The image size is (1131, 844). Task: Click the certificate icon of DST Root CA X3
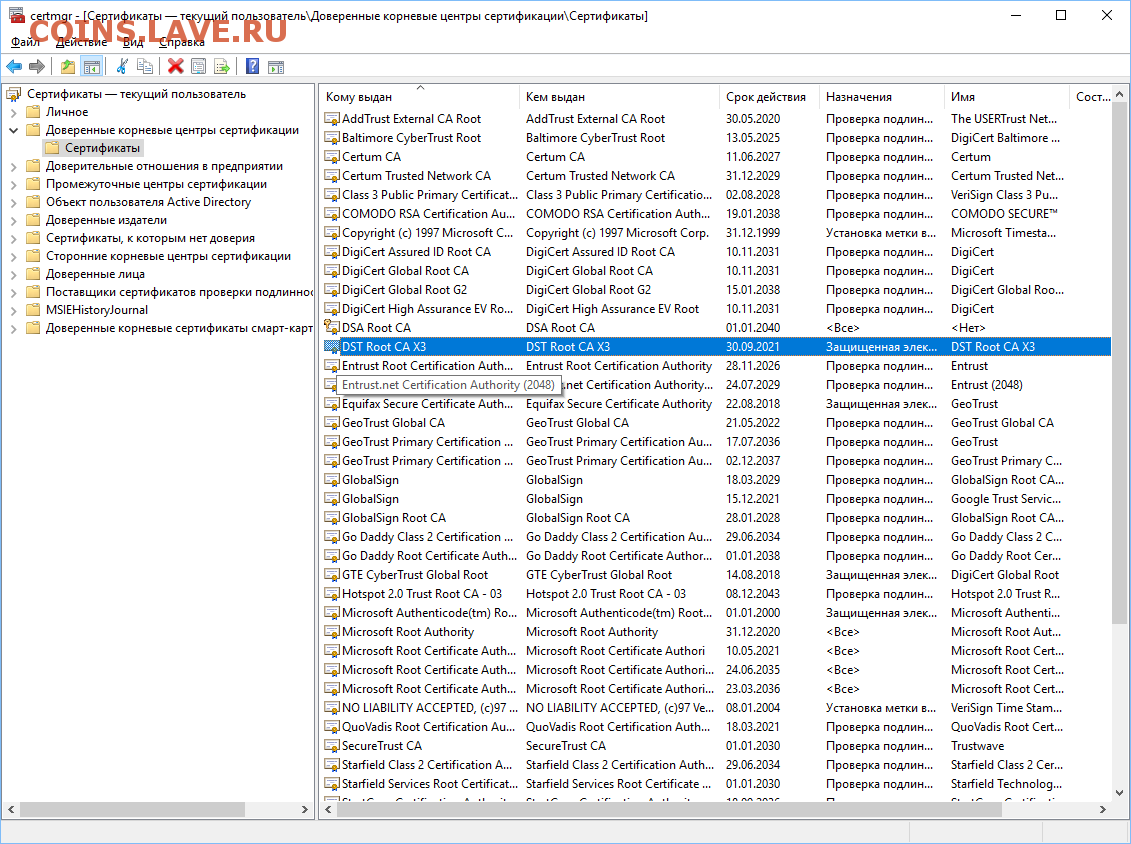pos(332,347)
